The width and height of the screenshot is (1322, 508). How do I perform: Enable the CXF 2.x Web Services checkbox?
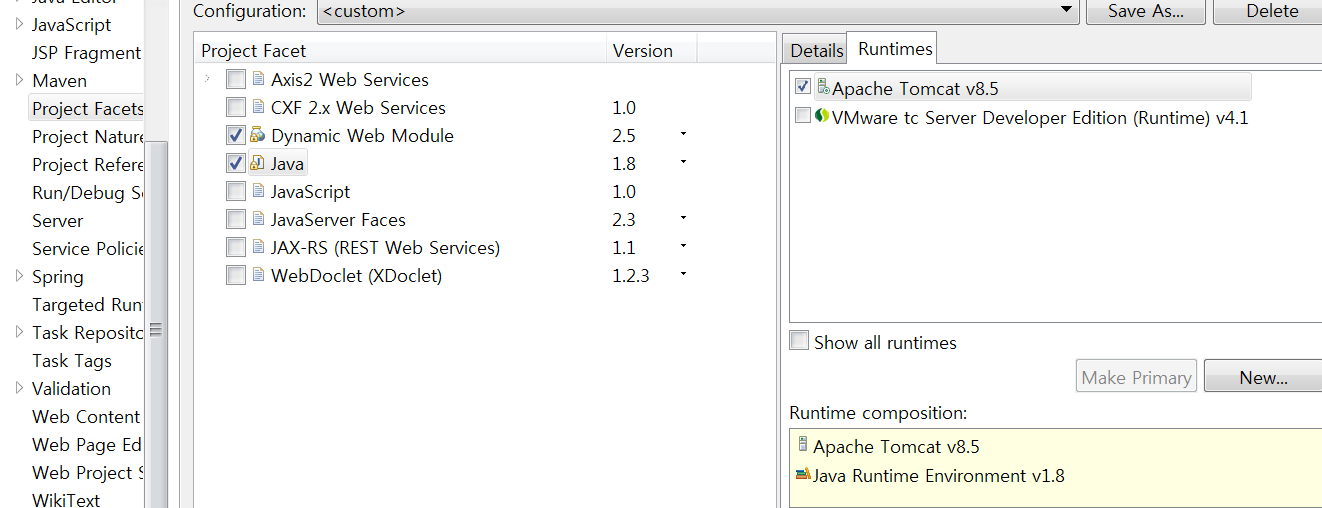[236, 107]
